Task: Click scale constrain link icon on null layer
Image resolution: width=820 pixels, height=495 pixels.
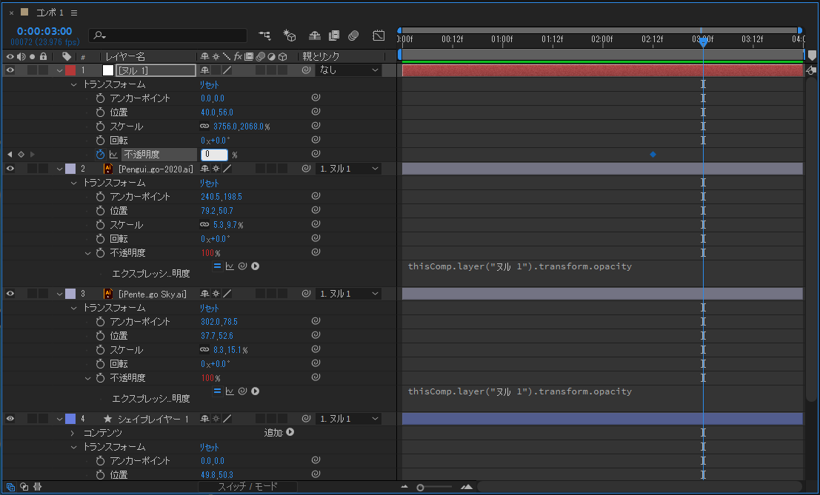Action: click(x=204, y=126)
